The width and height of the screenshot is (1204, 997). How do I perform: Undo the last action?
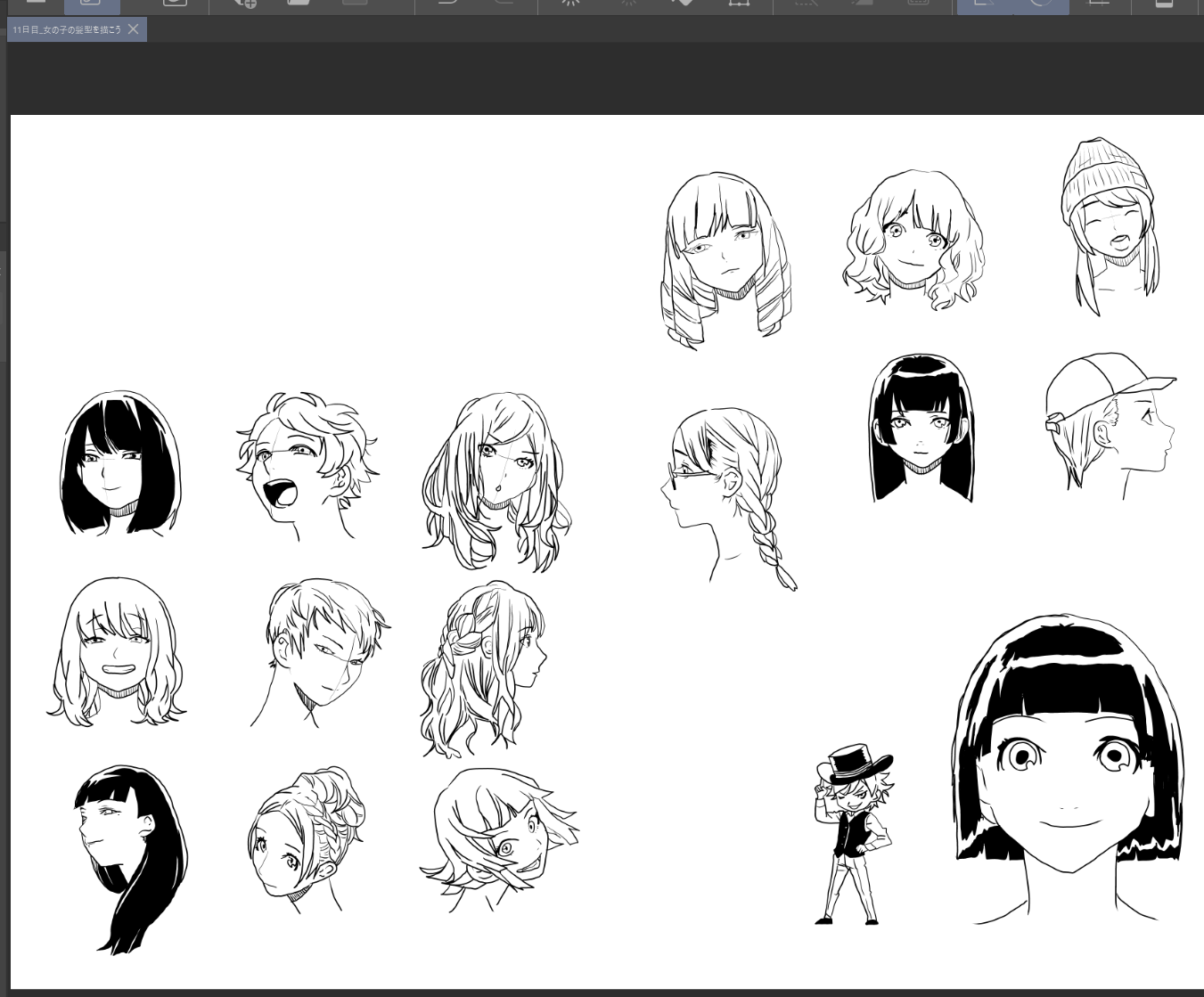448,4
